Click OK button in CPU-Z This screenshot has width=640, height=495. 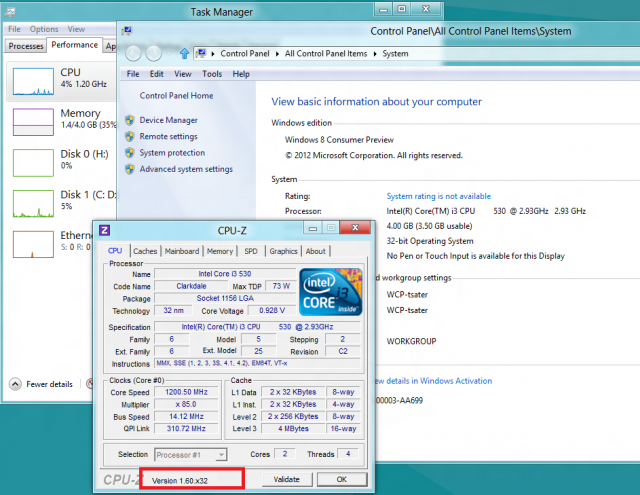(342, 479)
